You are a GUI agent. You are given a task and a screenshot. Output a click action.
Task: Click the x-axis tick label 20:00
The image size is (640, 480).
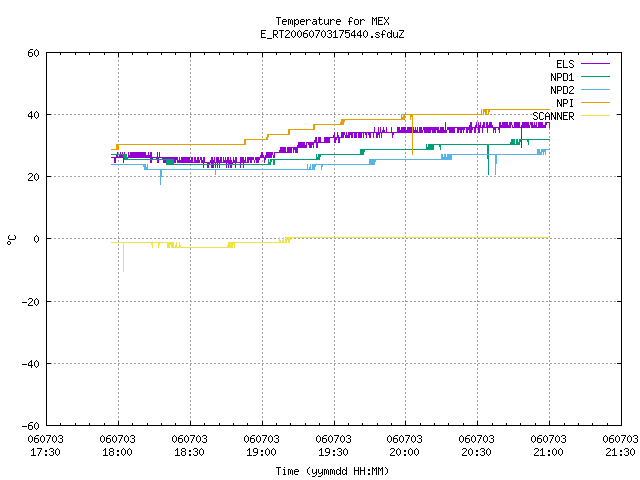pyautogui.click(x=404, y=452)
